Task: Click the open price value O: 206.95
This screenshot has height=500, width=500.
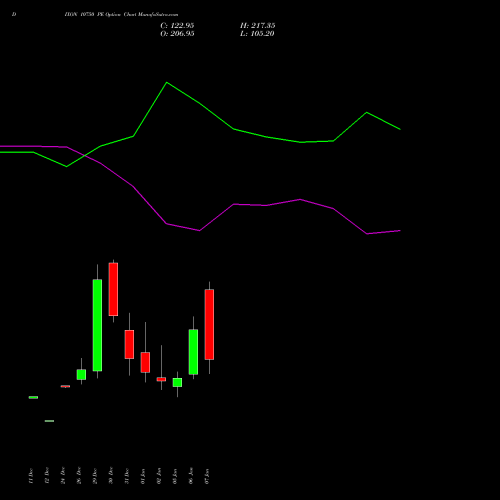Action: tap(177, 34)
